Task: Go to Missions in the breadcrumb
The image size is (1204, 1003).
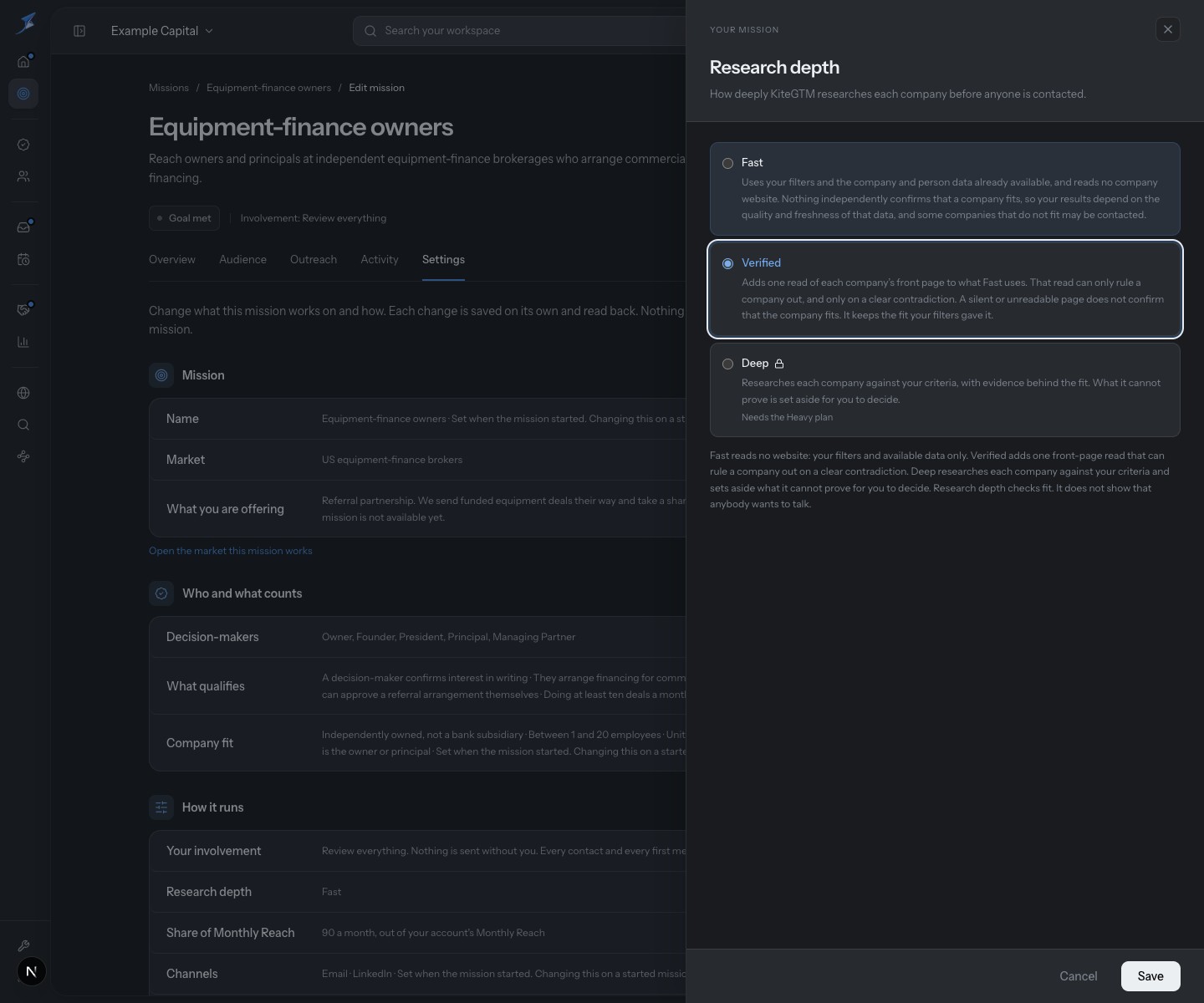Action: (x=169, y=88)
